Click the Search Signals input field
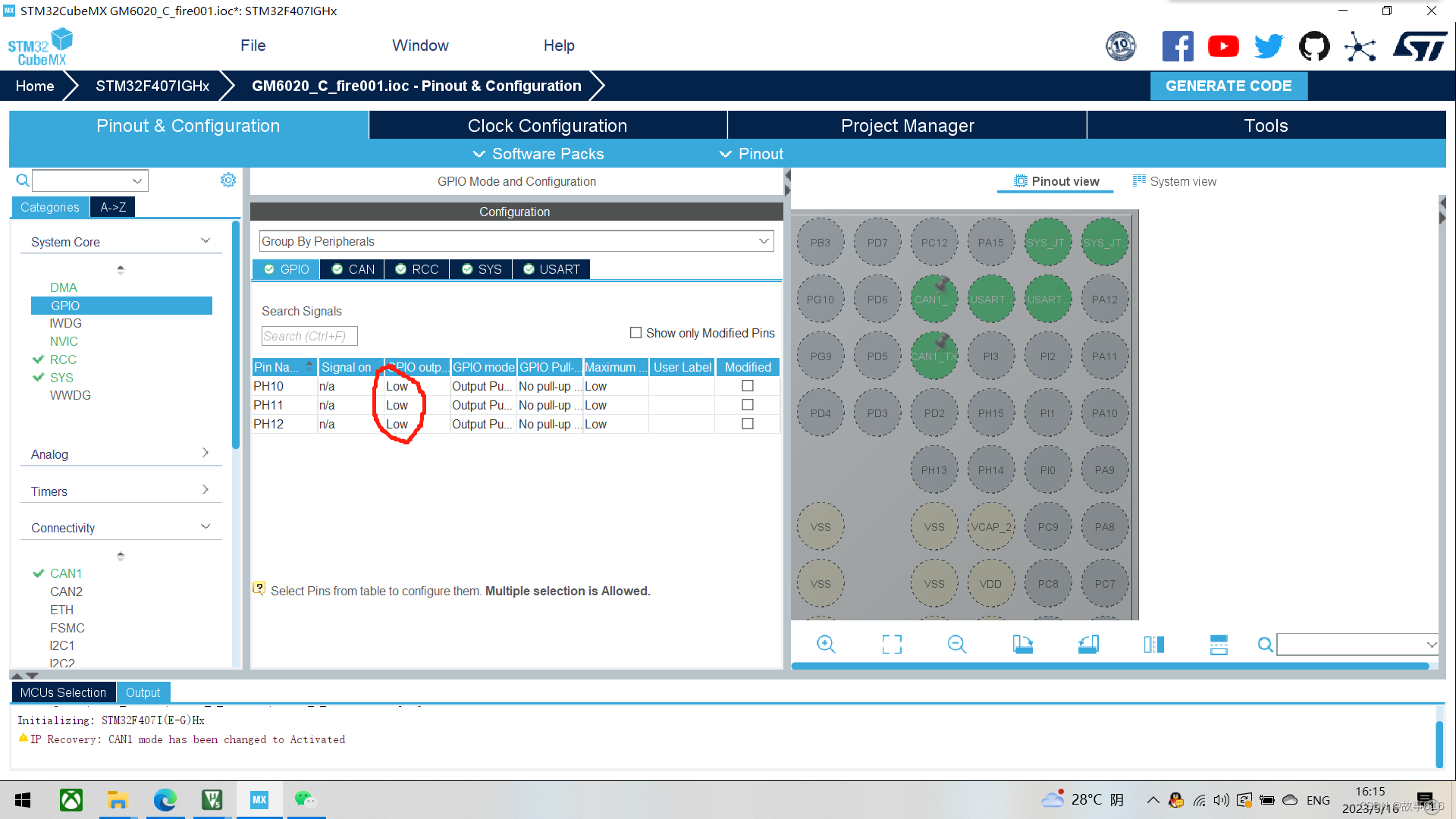 pyautogui.click(x=309, y=336)
